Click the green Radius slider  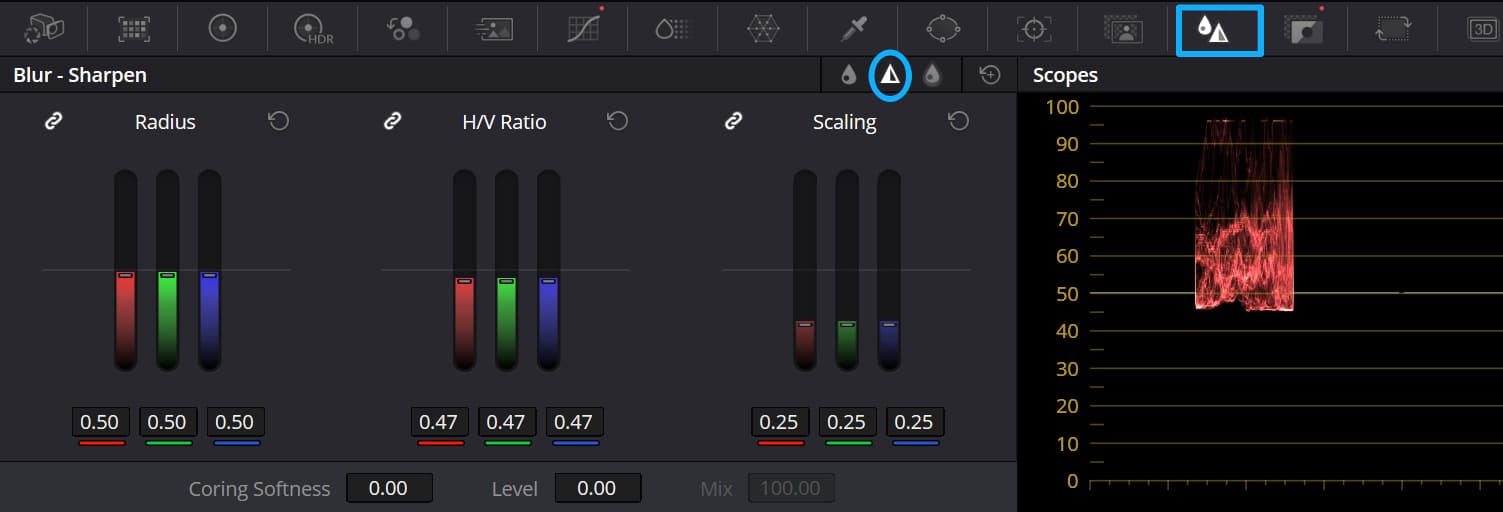click(167, 270)
